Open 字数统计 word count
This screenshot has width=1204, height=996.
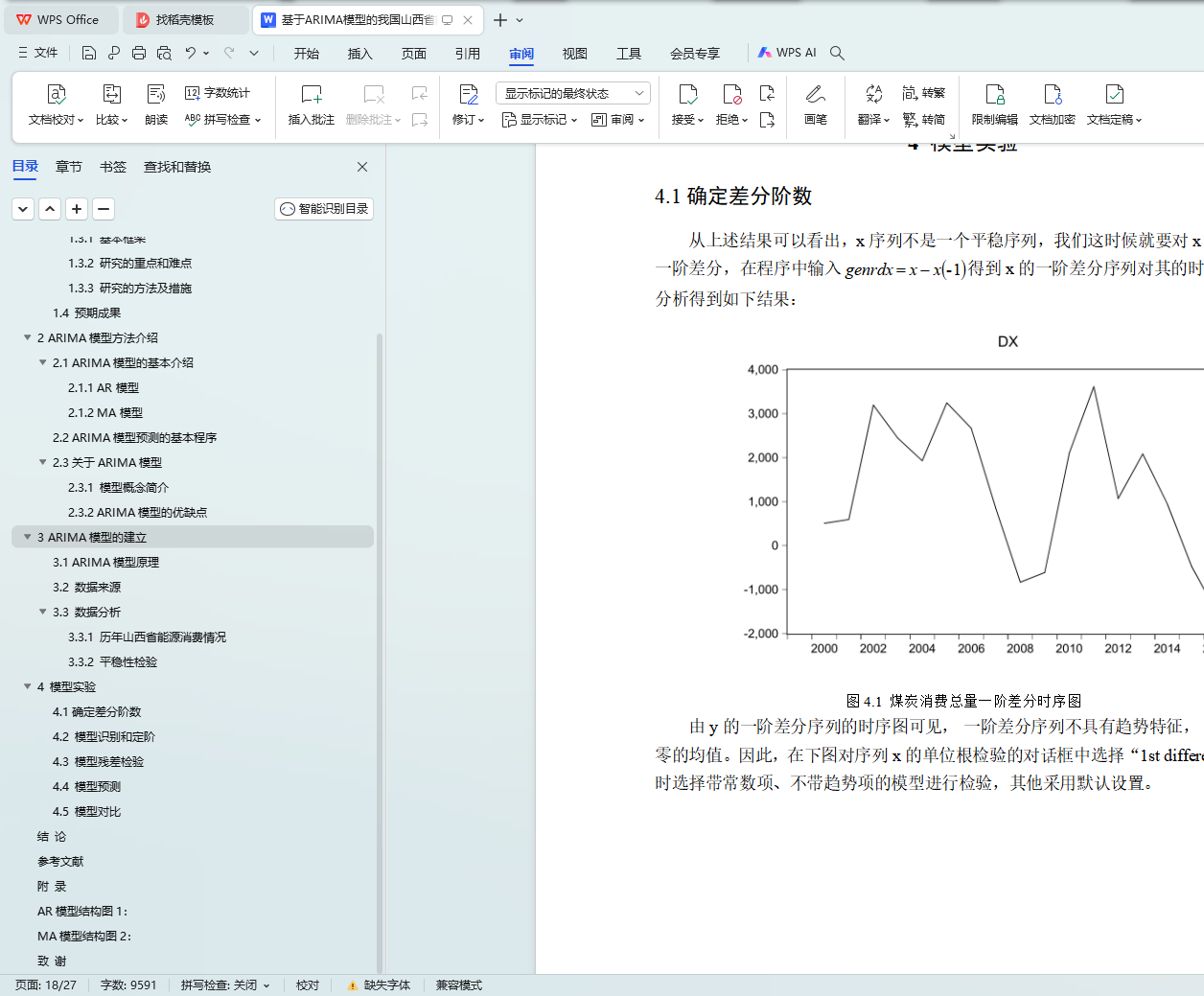218,93
